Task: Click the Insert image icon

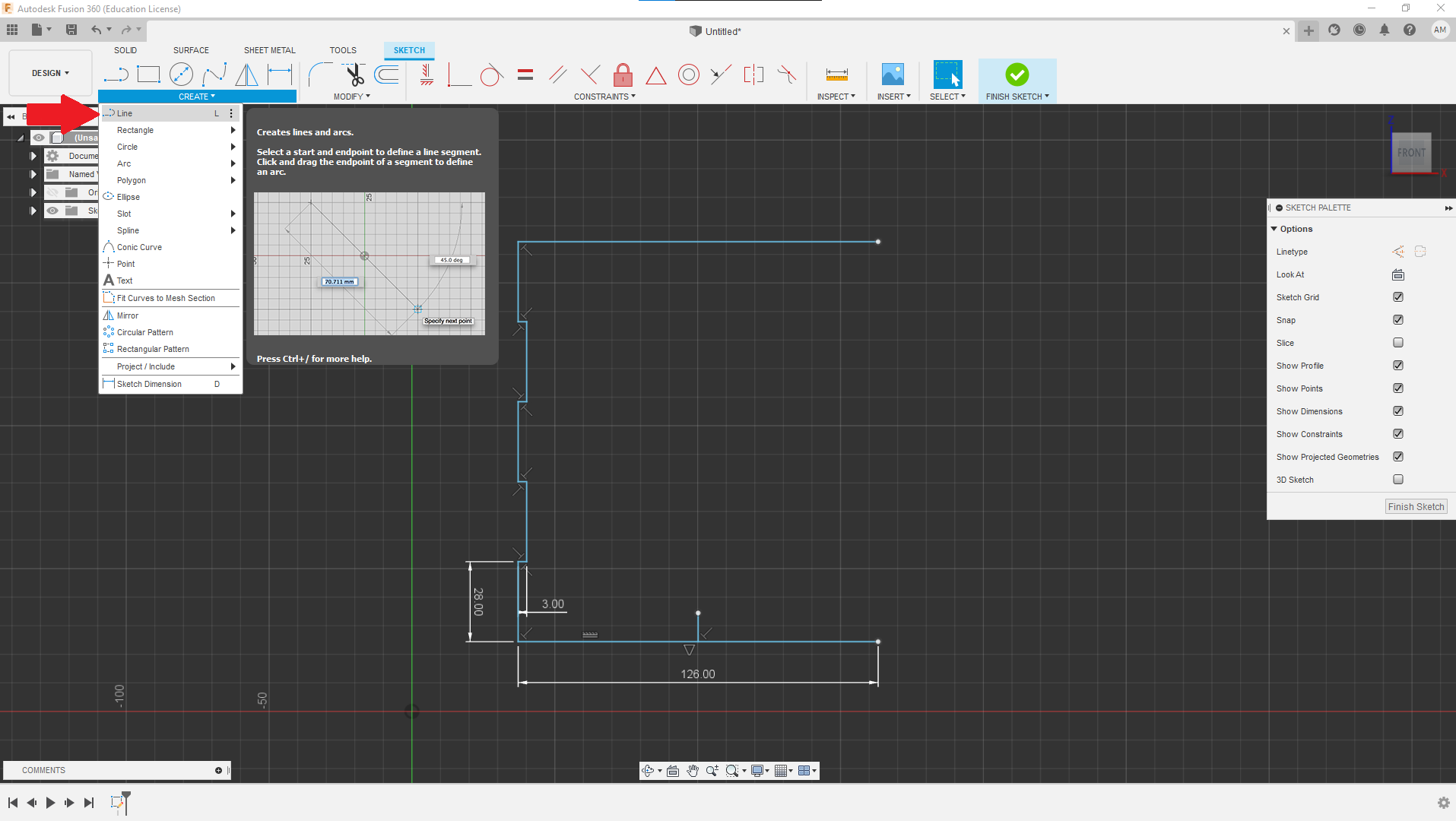Action: pos(893,74)
